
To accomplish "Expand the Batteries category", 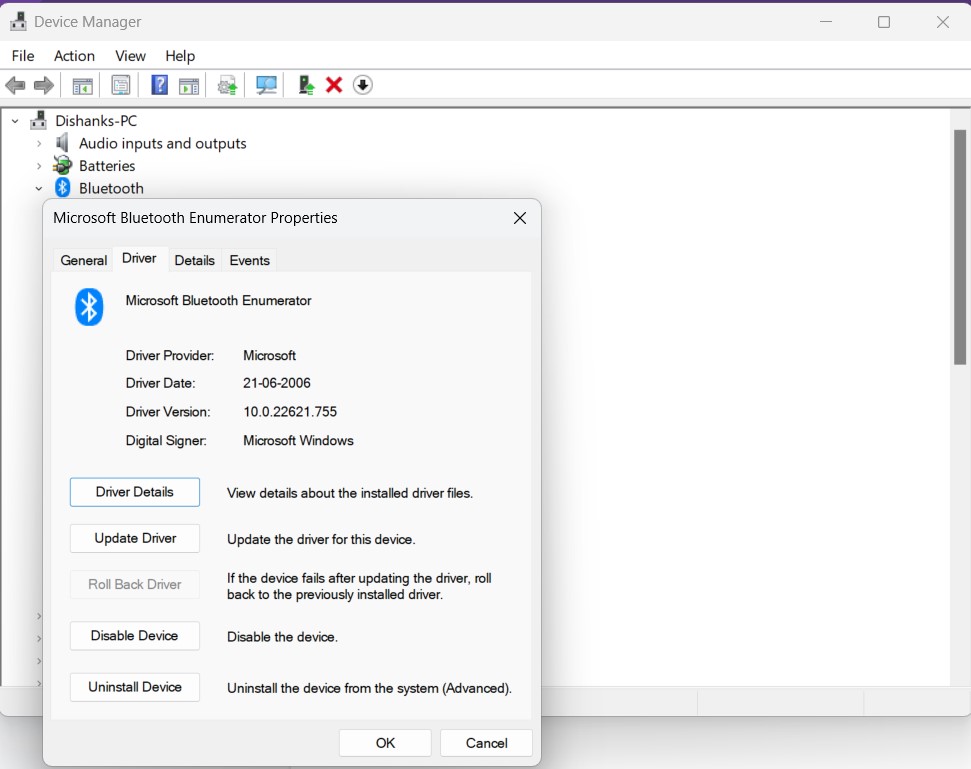I will tap(39, 166).
